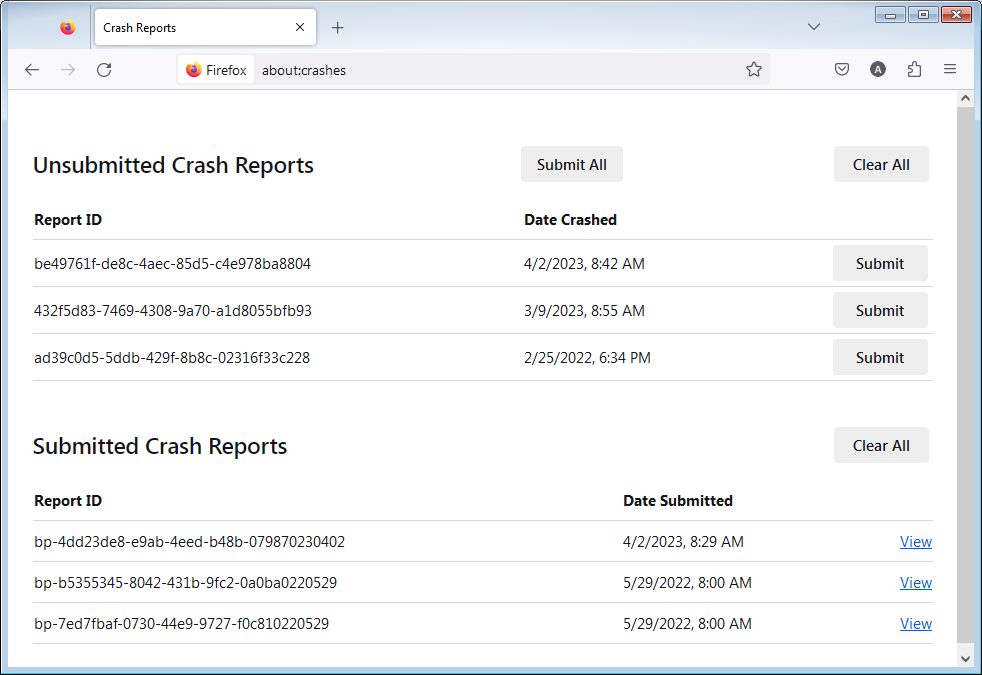
Task: Submit all unsubmitted crash reports
Action: pos(572,165)
